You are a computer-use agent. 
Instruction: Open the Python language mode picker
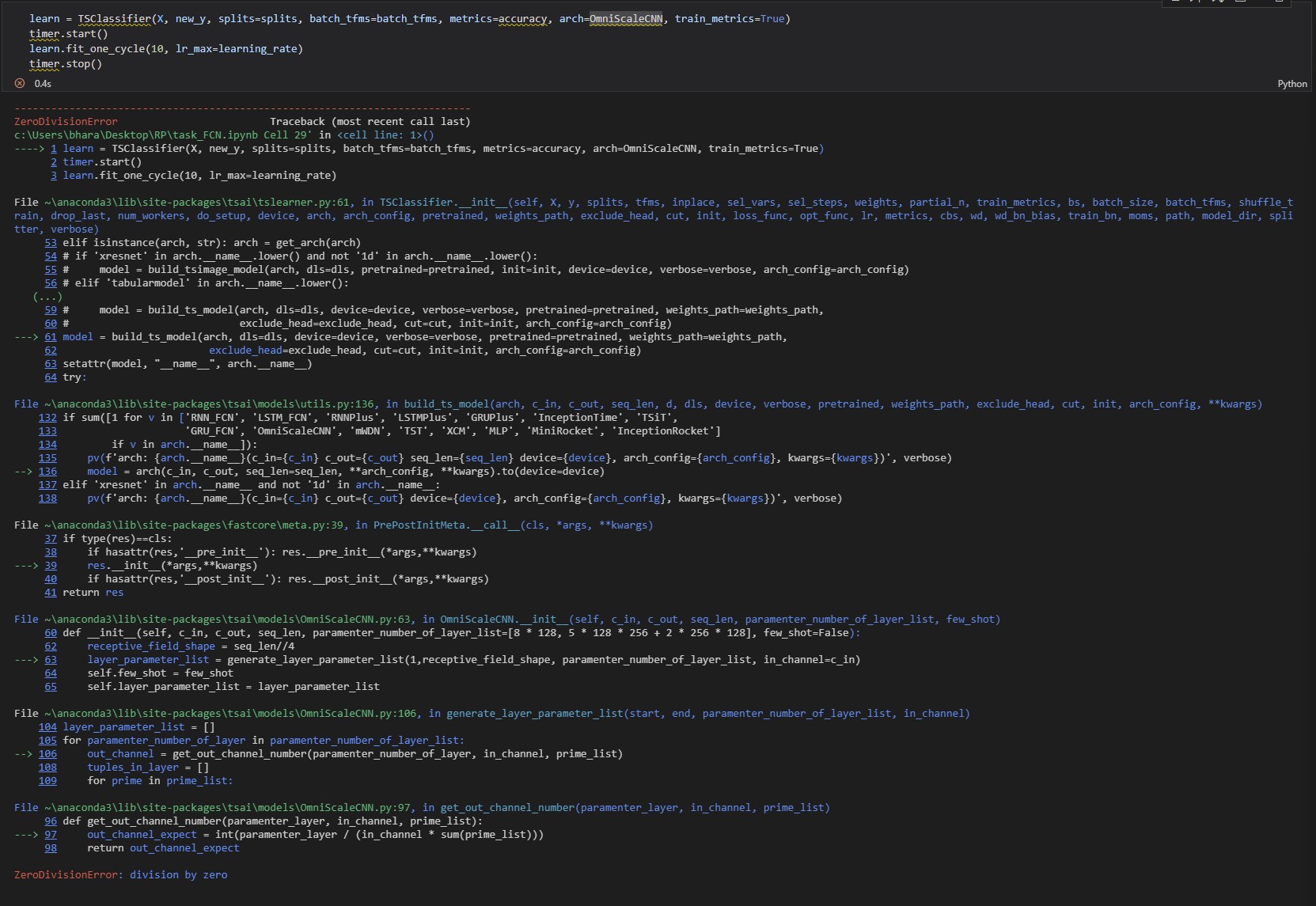coord(1292,83)
